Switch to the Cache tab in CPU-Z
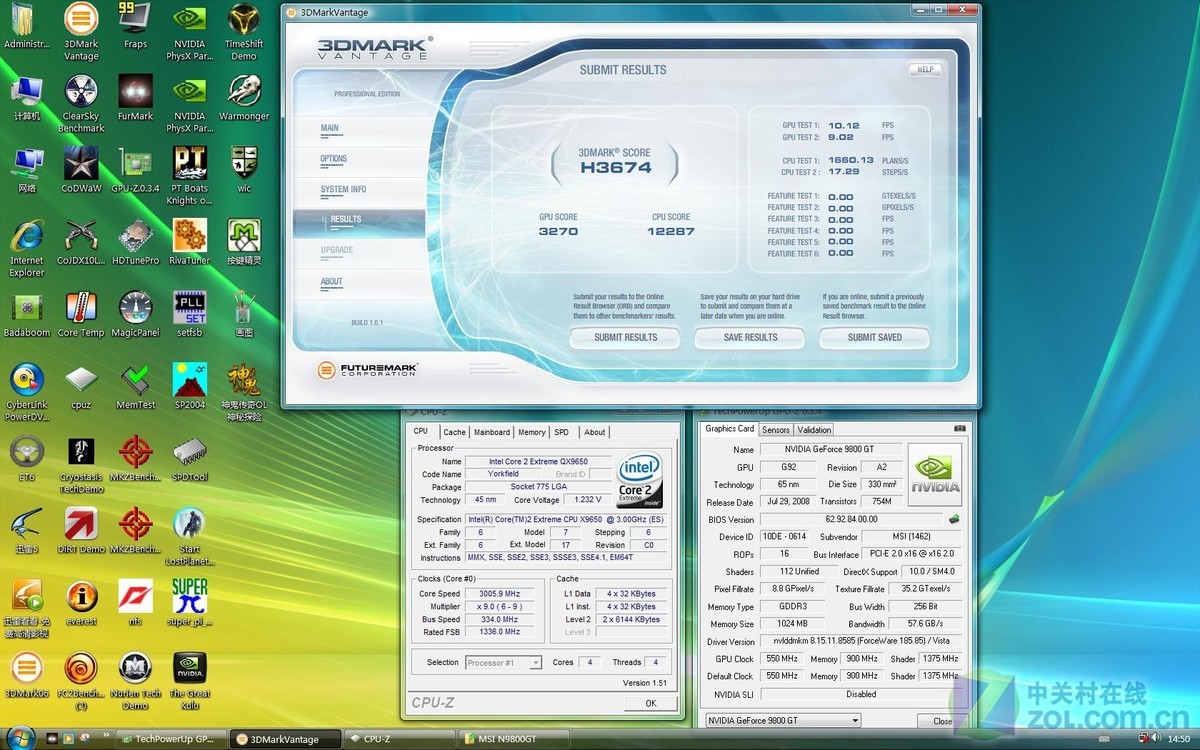 click(454, 432)
